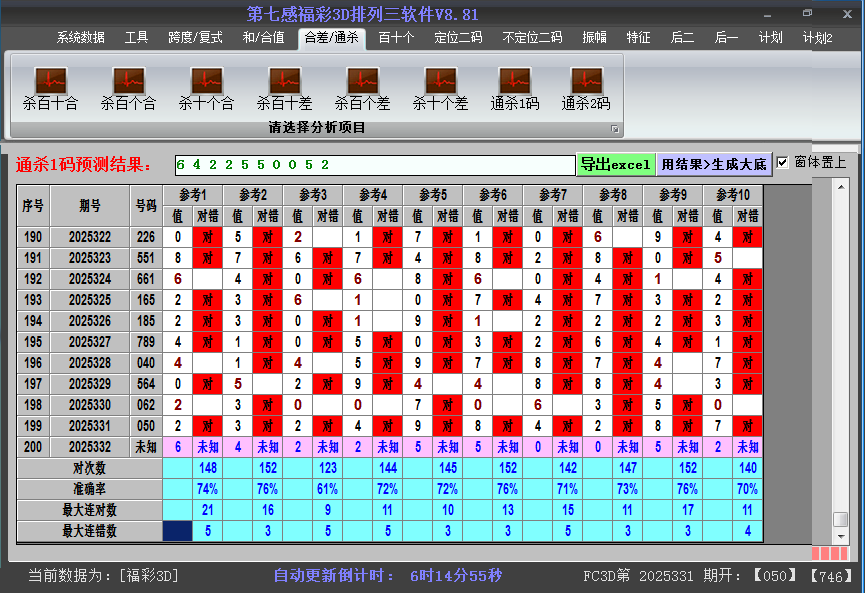Switch to the 振幅 tab
The width and height of the screenshot is (865, 593).
(x=594, y=40)
